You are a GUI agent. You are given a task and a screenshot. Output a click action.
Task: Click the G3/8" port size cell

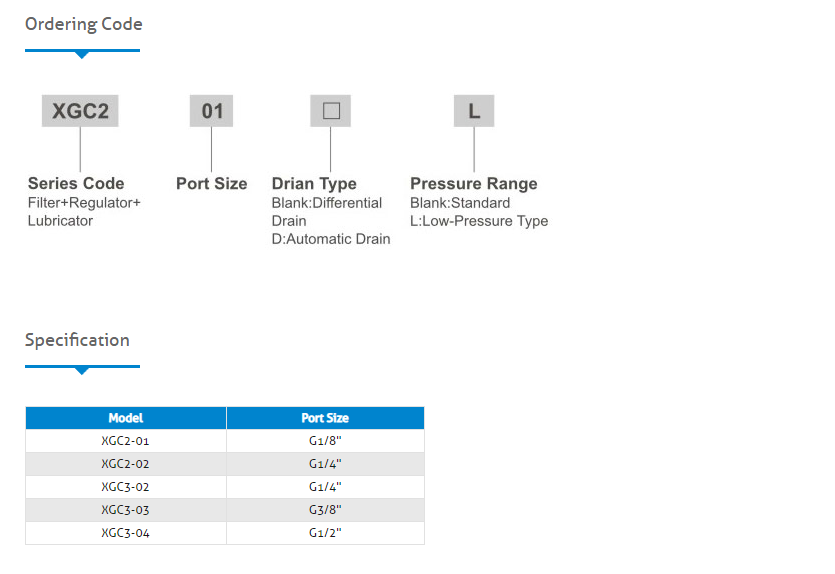pyautogui.click(x=325, y=510)
